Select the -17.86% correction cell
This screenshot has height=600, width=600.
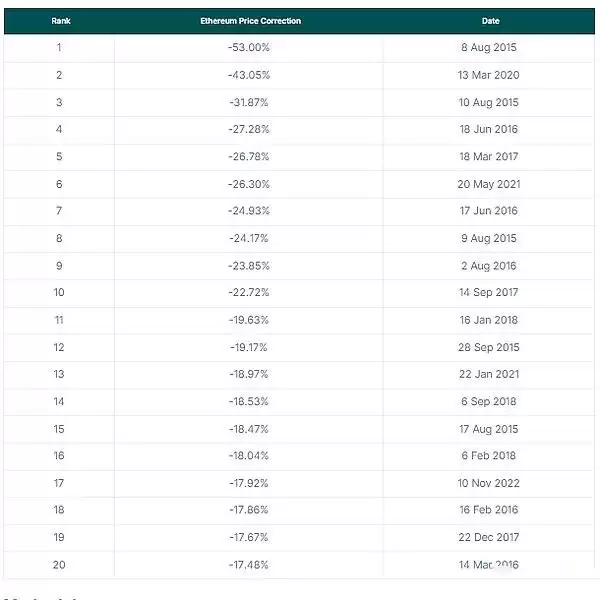tap(249, 510)
